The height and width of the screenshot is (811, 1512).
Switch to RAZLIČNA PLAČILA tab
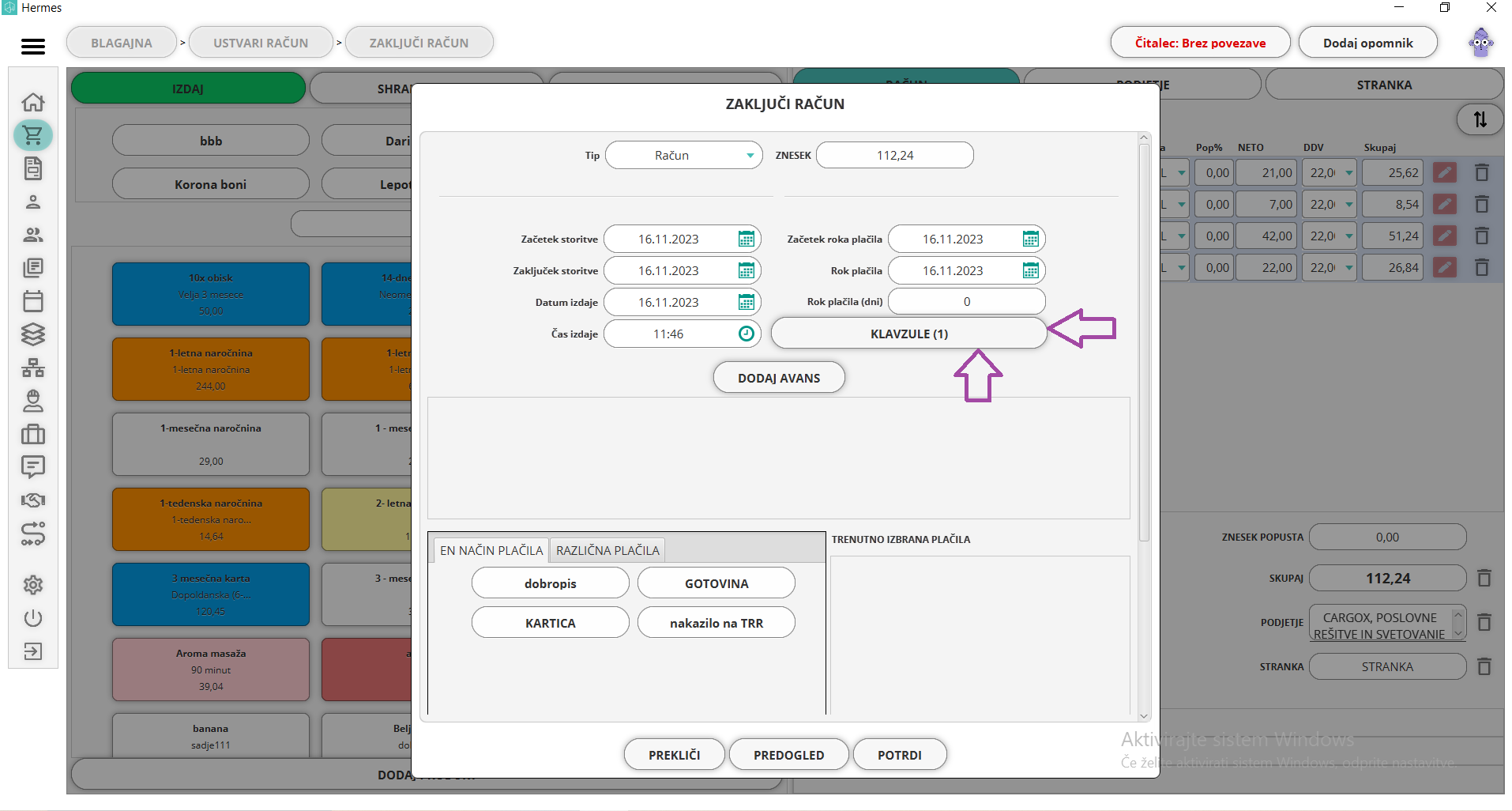pos(607,550)
